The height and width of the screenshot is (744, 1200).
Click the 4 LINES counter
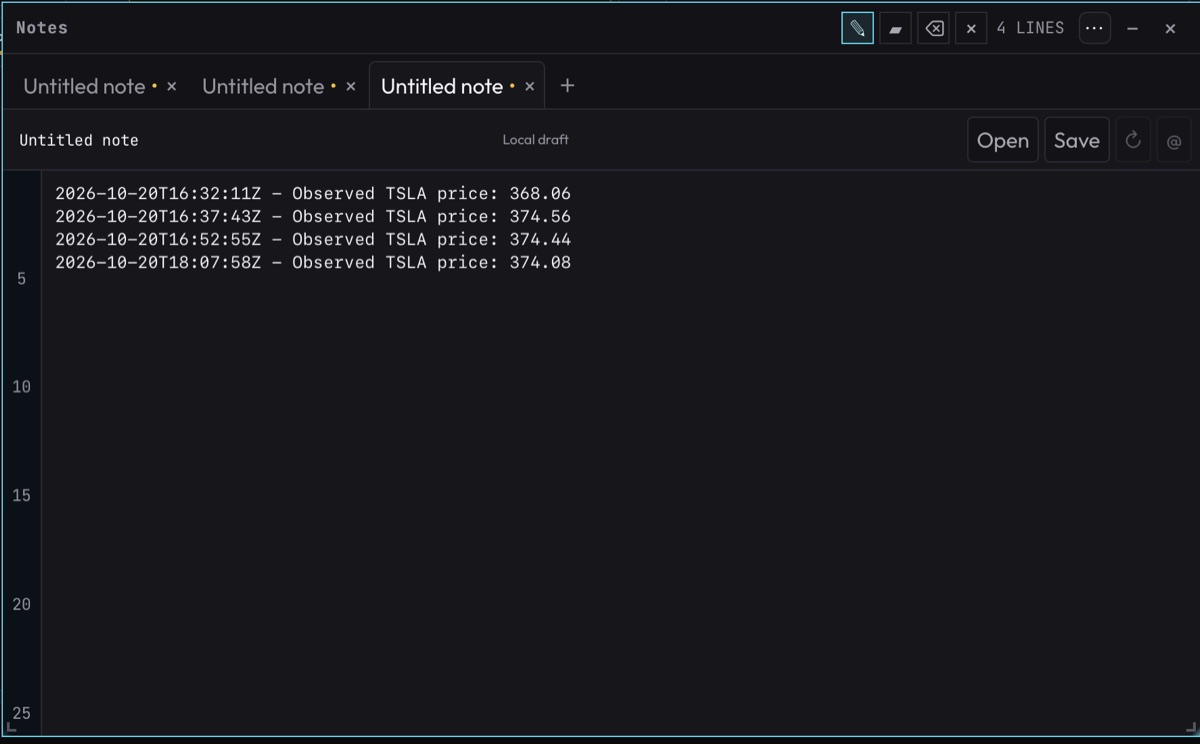pyautogui.click(x=1030, y=28)
